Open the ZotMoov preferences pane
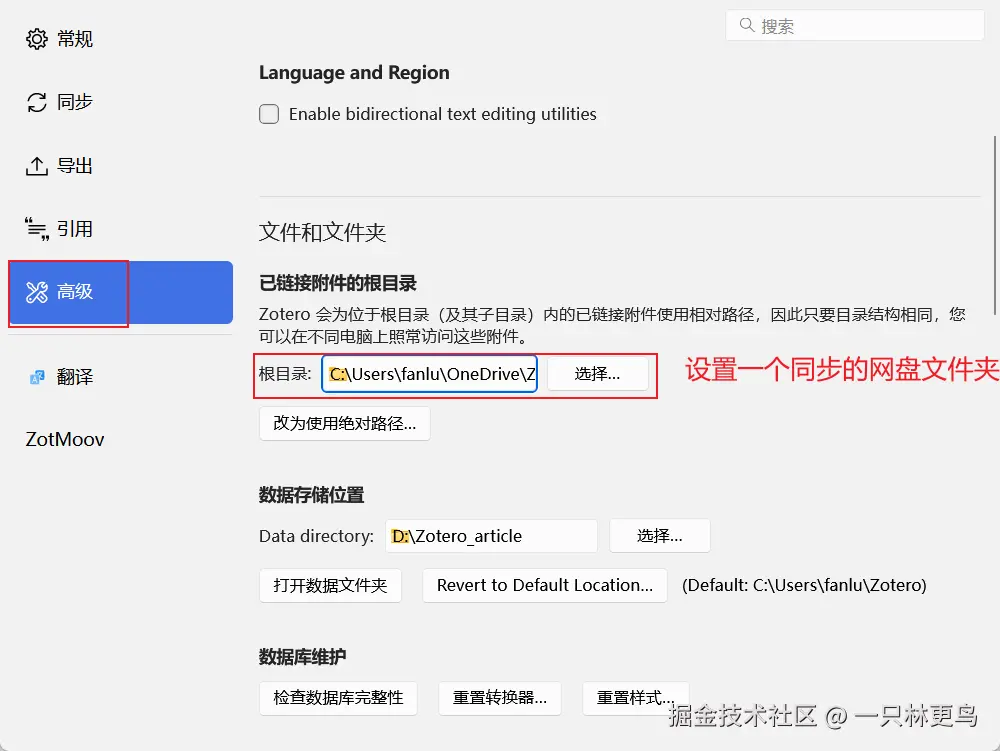The height and width of the screenshot is (751, 1000). pos(121,439)
